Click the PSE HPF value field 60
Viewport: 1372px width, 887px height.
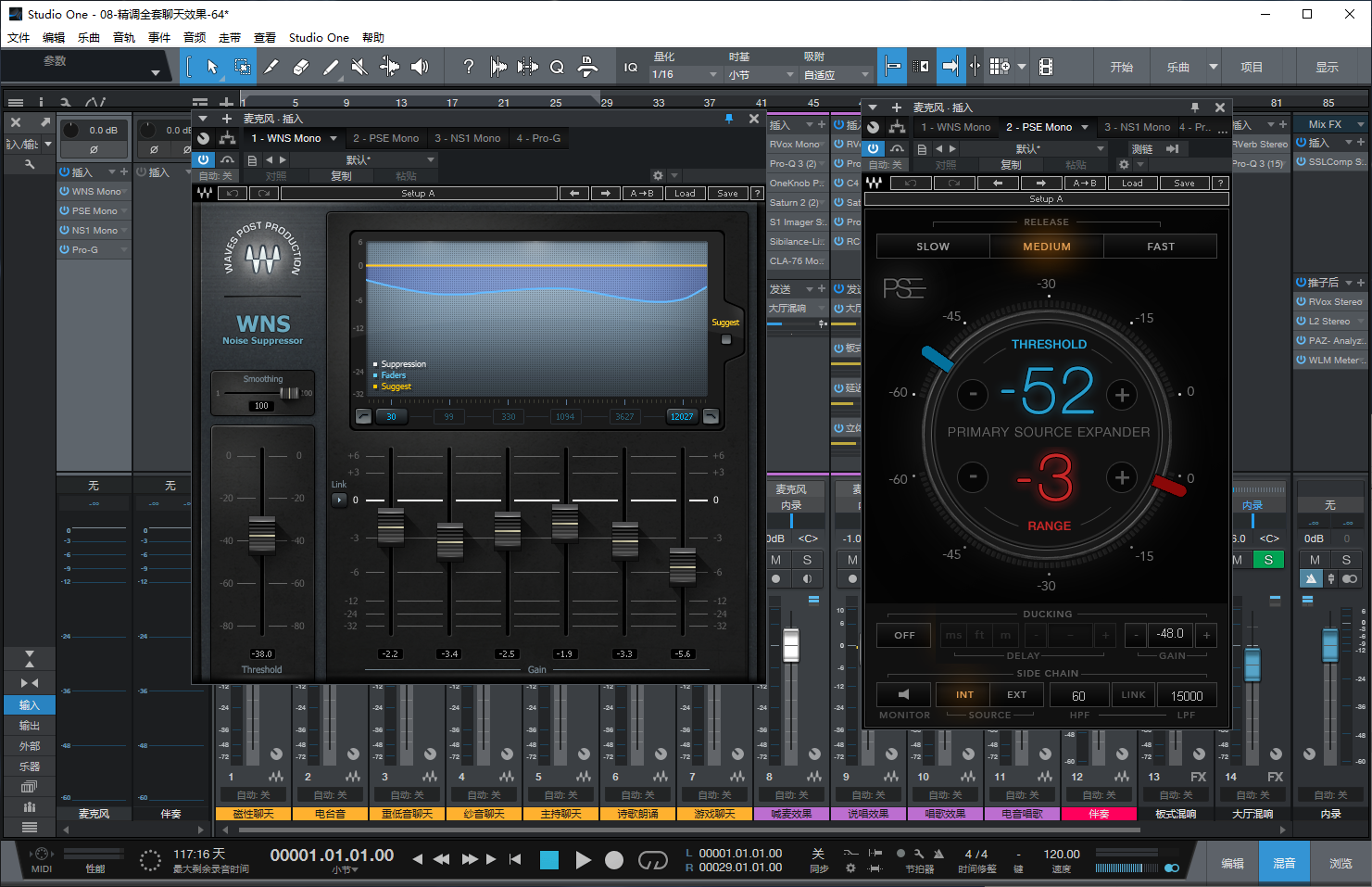pos(1078,696)
